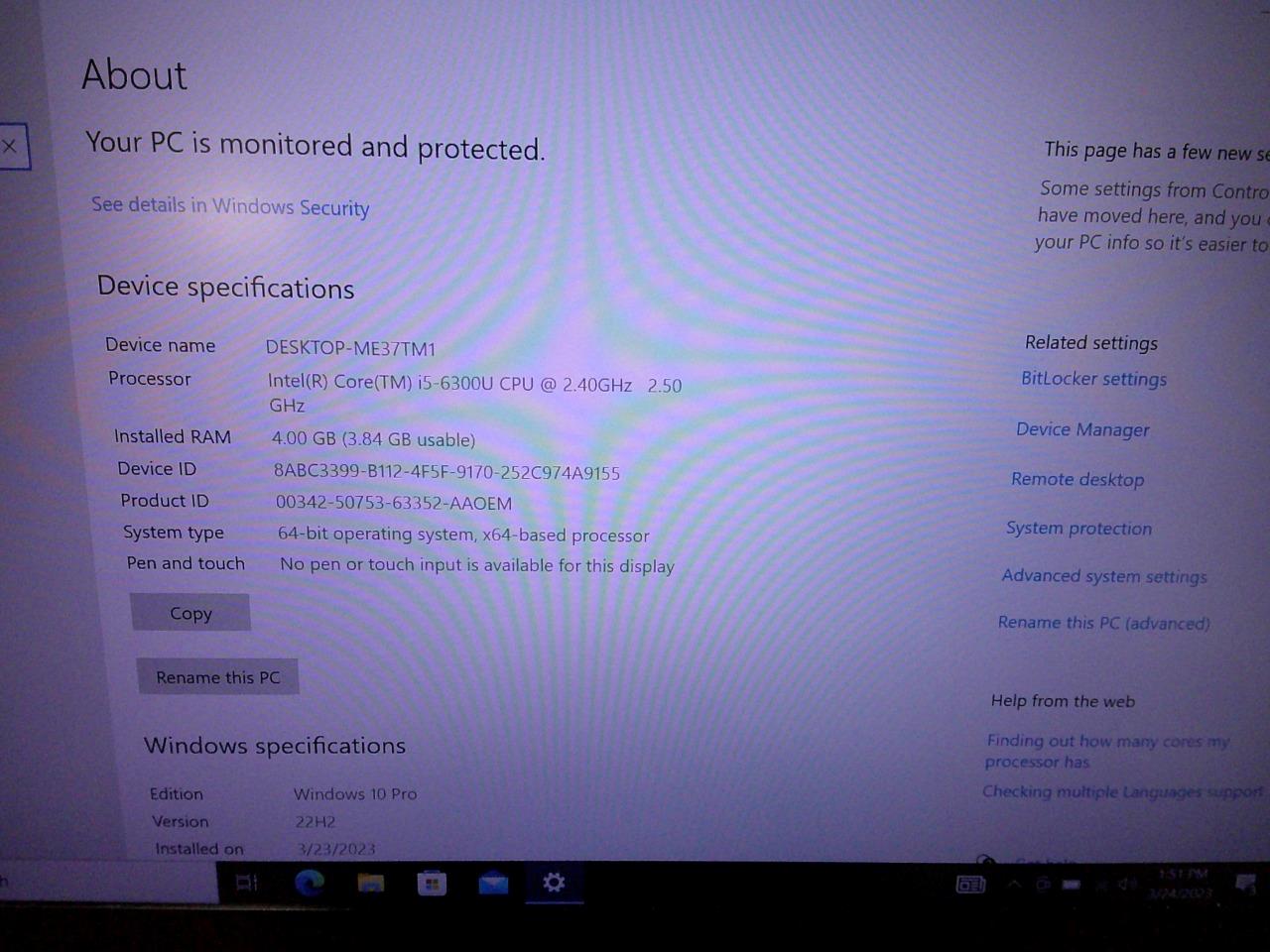Screen dimensions: 1270x952
Task: Open Device Manager link
Action: 1082,429
